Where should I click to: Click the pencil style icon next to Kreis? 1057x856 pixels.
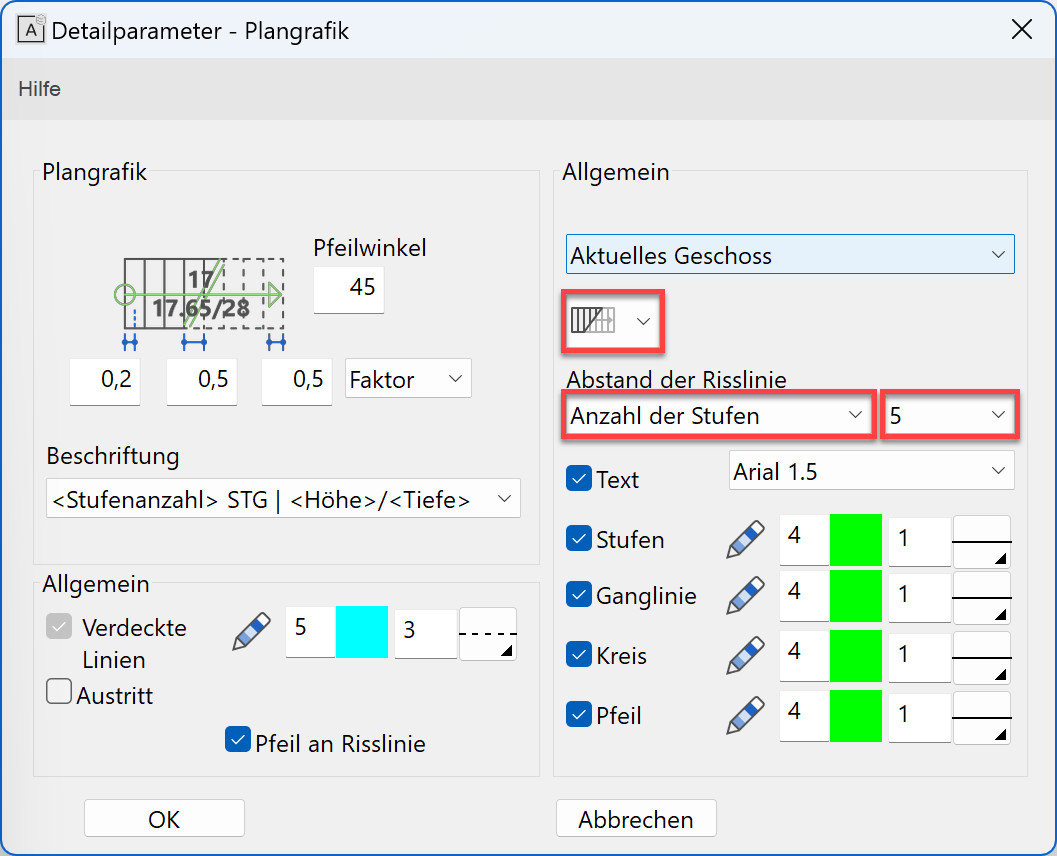pos(744,656)
